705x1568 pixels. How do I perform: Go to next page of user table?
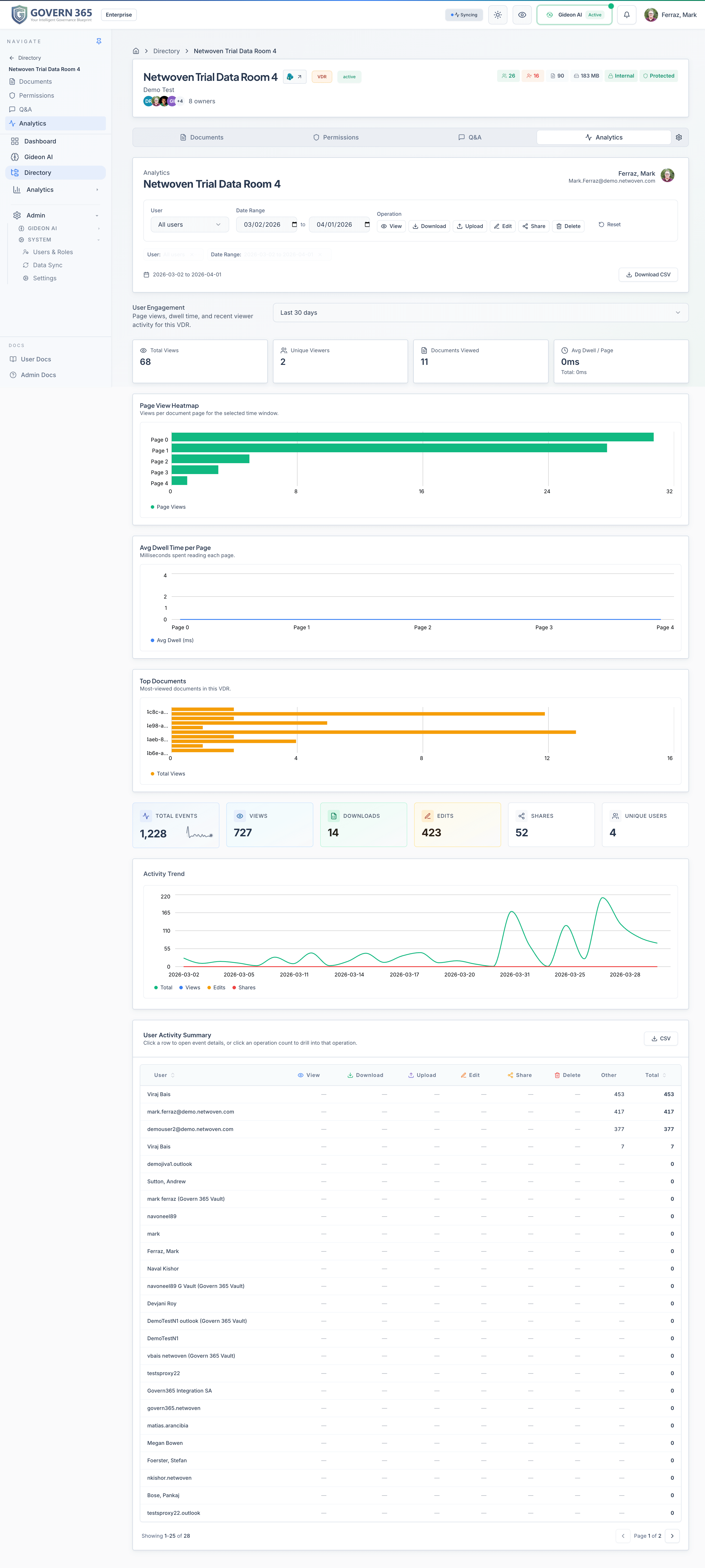coord(672,1536)
